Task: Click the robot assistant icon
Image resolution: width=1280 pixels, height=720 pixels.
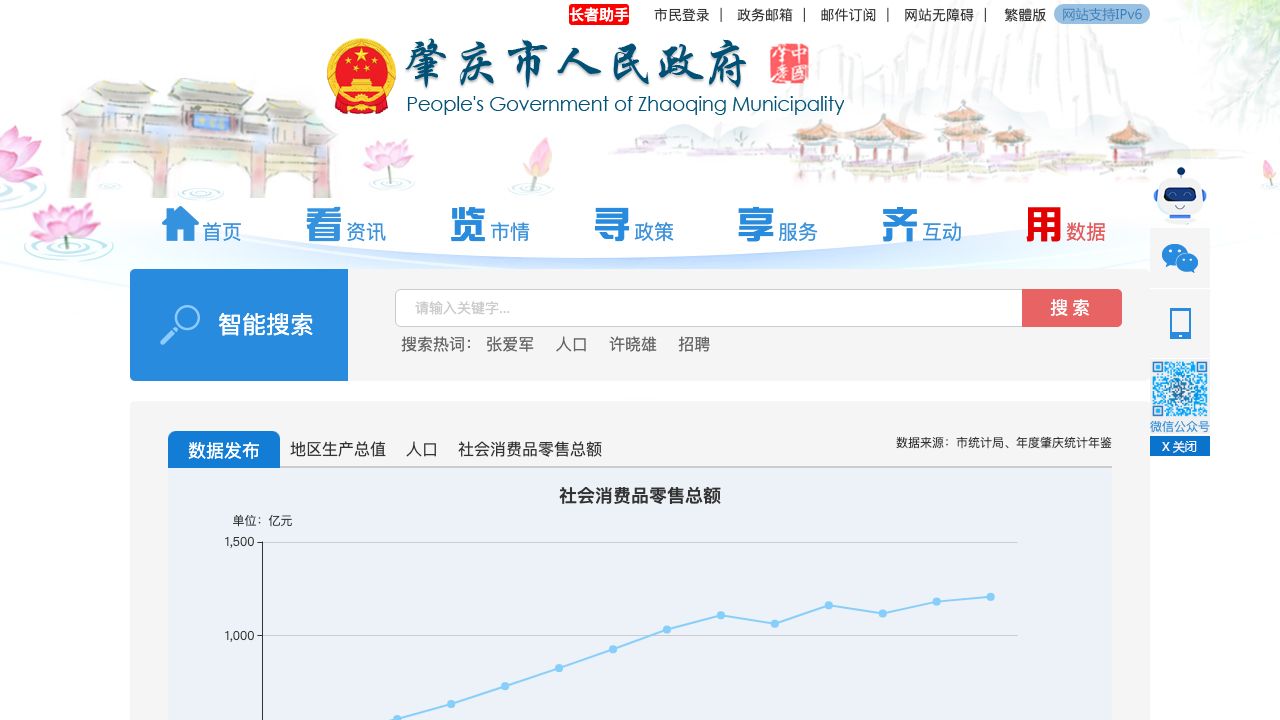Action: (1180, 195)
